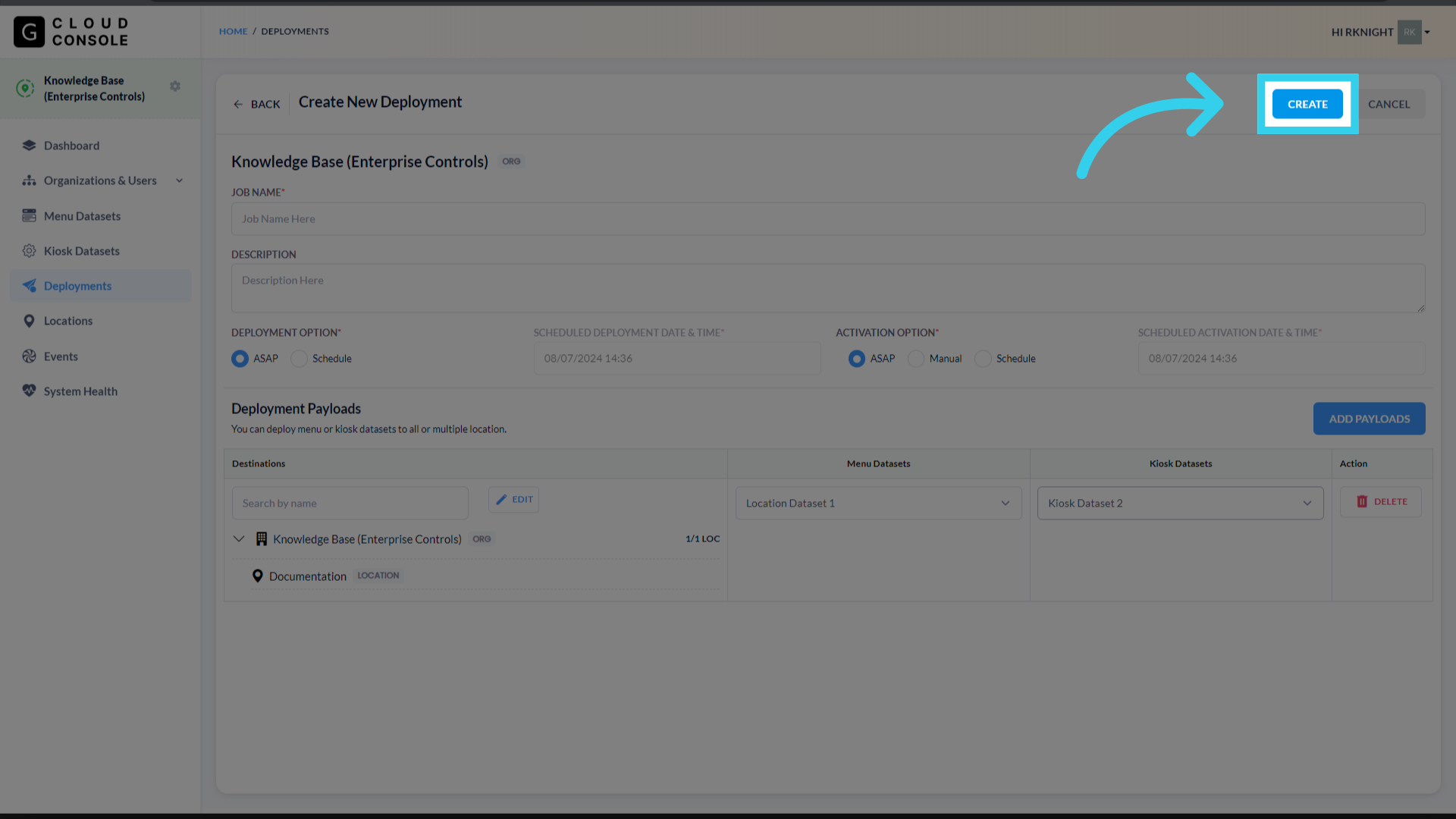Image resolution: width=1456 pixels, height=819 pixels.
Task: Go to Dashboard
Action: point(101,146)
